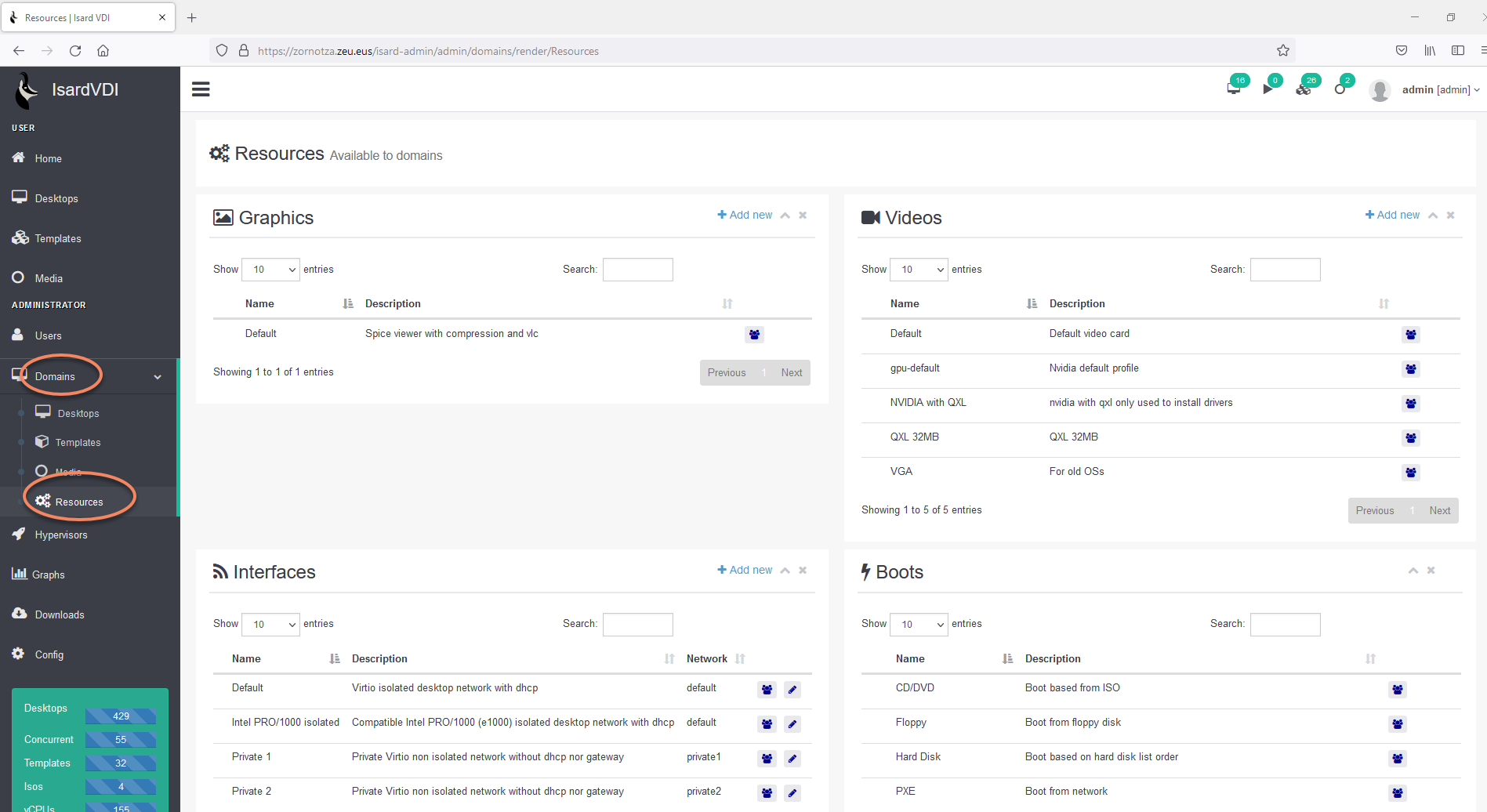Reload the browser page
The height and width of the screenshot is (812, 1487).
coord(75,51)
